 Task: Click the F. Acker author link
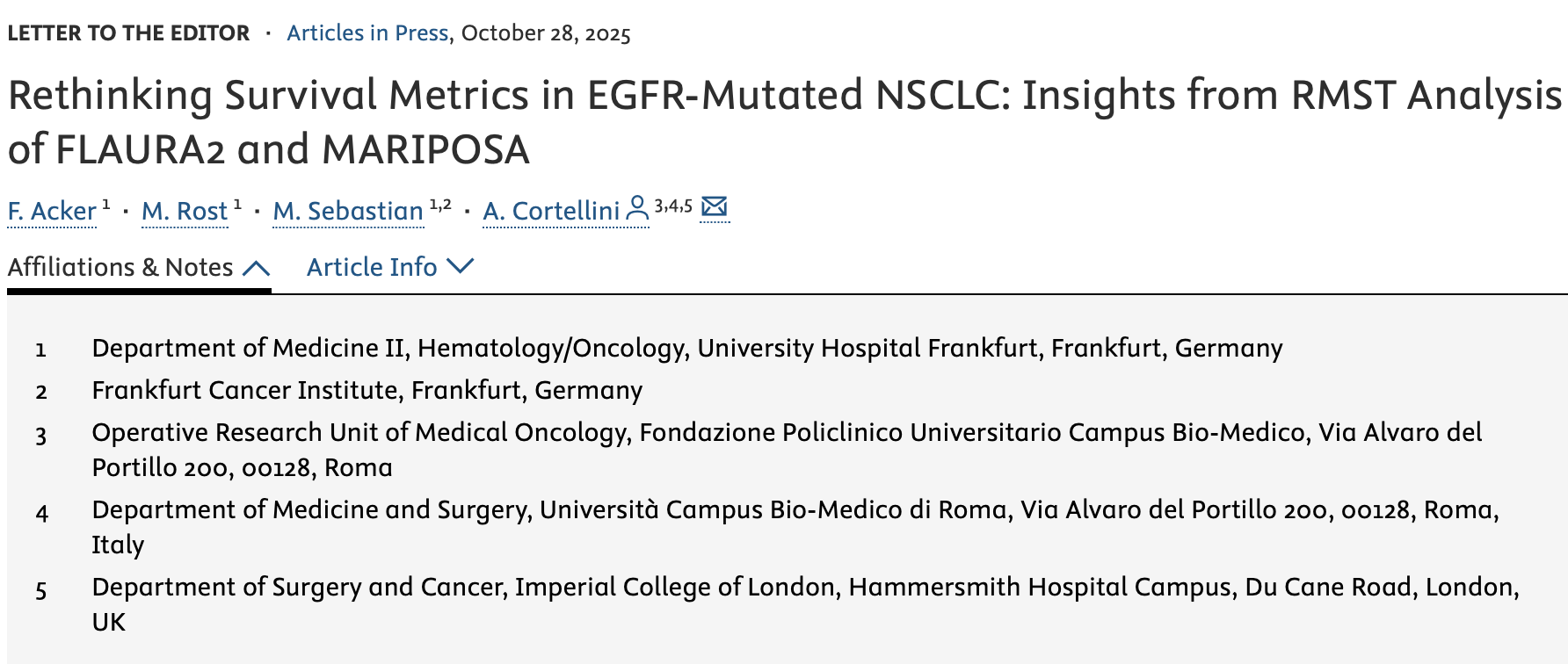pos(51,212)
